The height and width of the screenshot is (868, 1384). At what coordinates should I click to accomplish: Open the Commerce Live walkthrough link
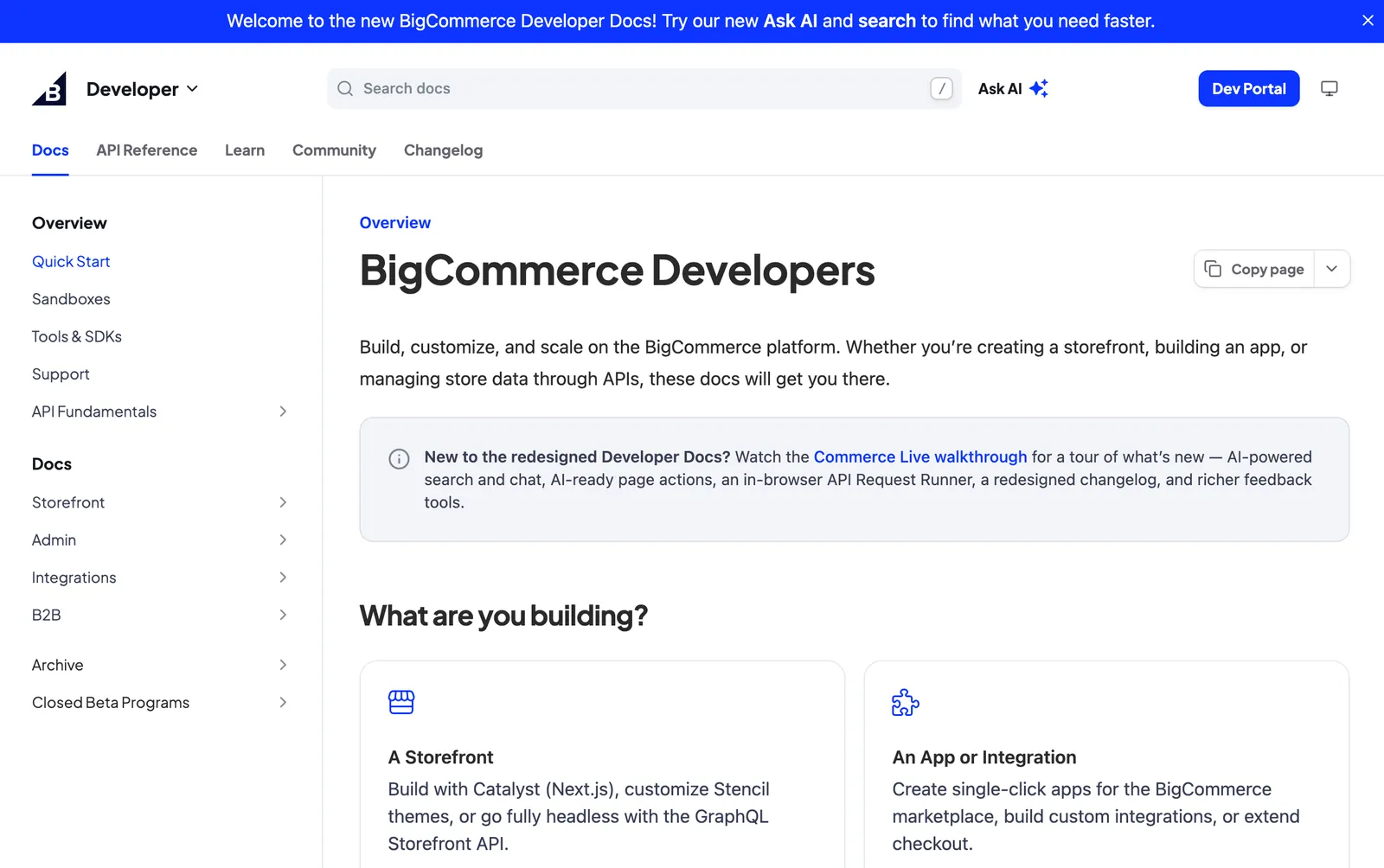pyautogui.click(x=920, y=456)
